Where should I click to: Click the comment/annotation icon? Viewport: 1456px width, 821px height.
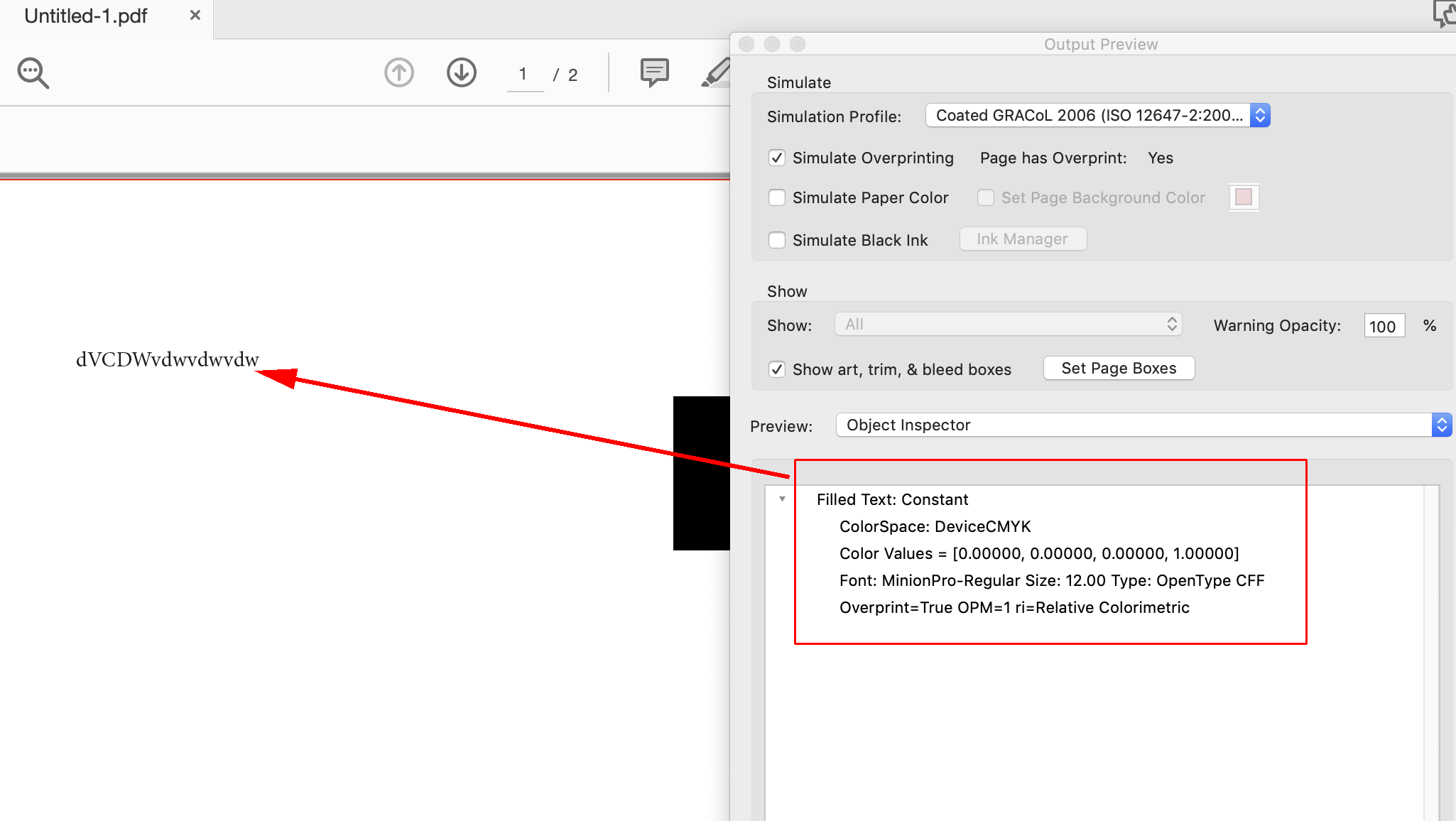tap(655, 72)
